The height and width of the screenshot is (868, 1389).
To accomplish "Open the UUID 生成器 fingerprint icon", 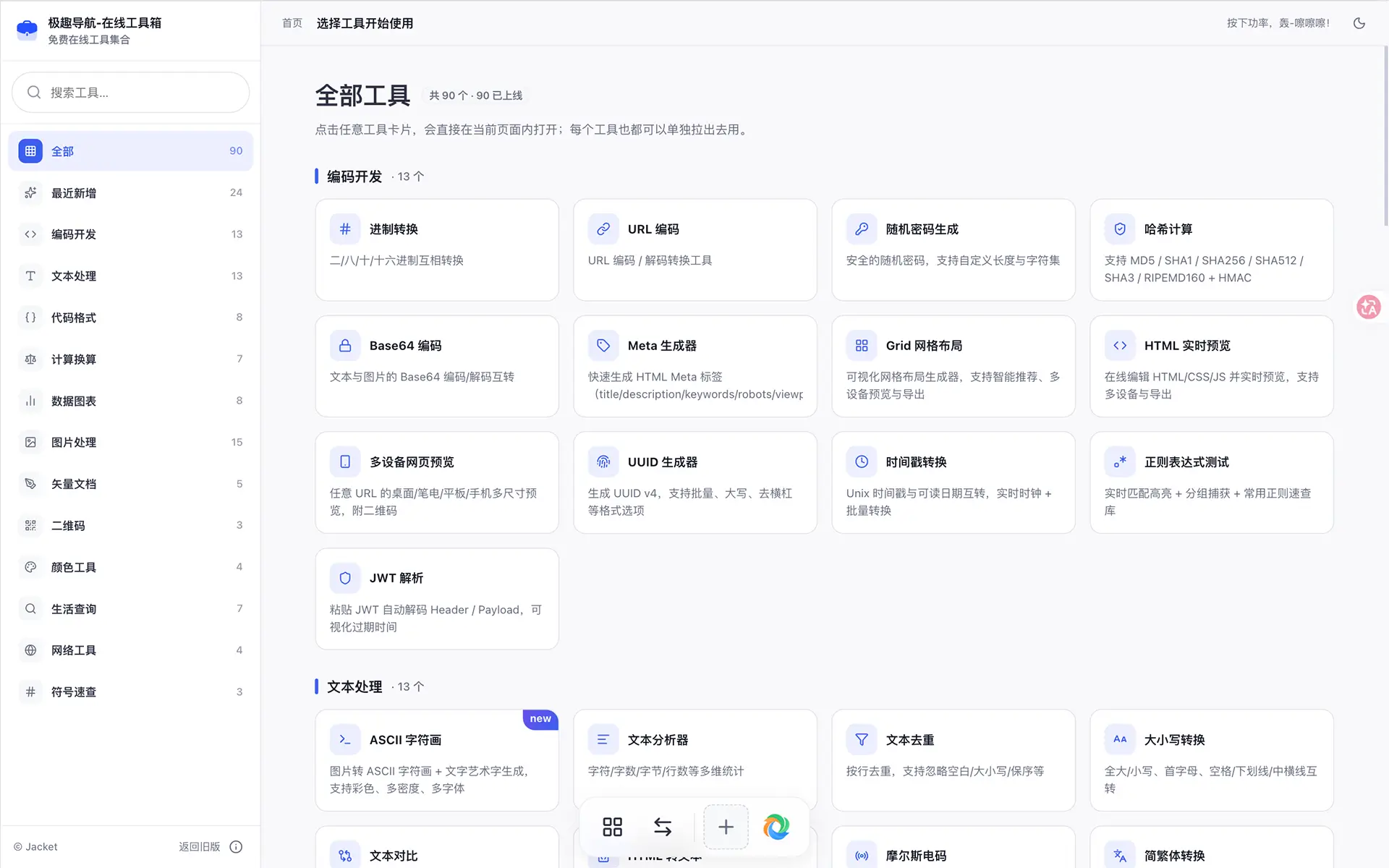I will (x=603, y=462).
